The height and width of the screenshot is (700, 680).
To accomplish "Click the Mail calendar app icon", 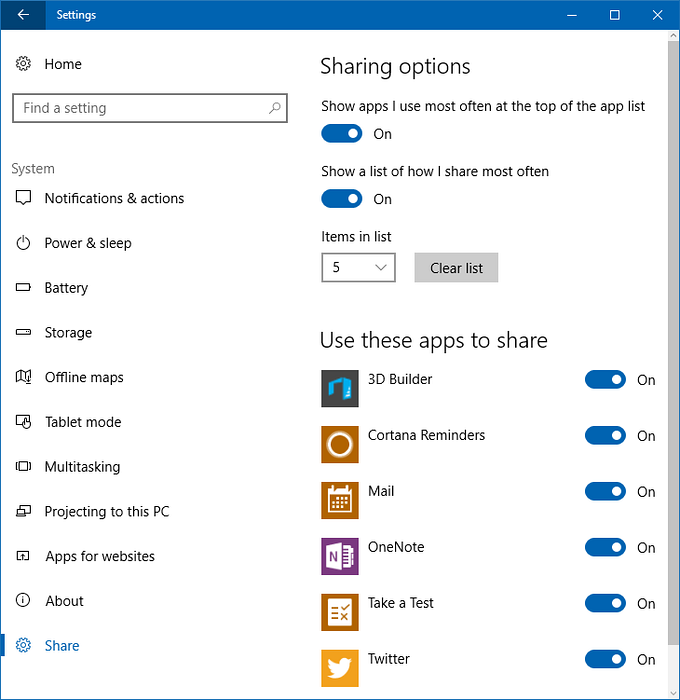I will click(x=340, y=500).
